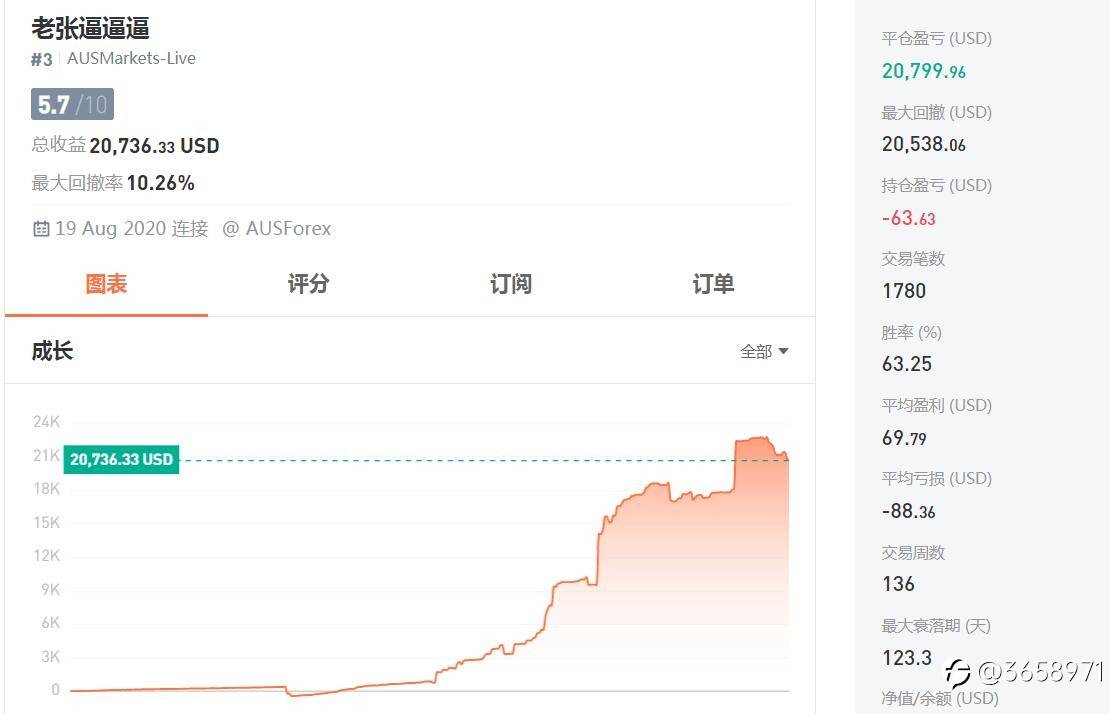
Task: Open the 全部 time range dropdown arrow
Action: coord(783,351)
